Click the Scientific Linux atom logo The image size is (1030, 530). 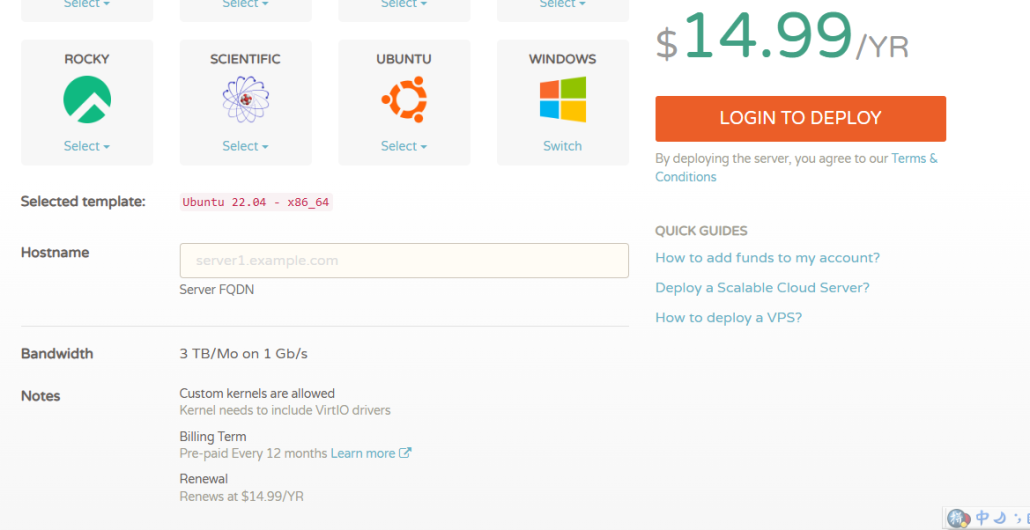click(245, 100)
